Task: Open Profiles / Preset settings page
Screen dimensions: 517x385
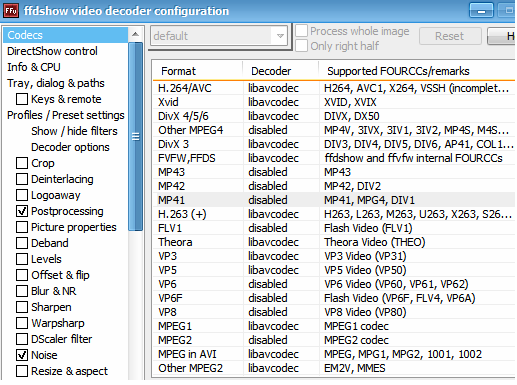Action: coord(66,115)
